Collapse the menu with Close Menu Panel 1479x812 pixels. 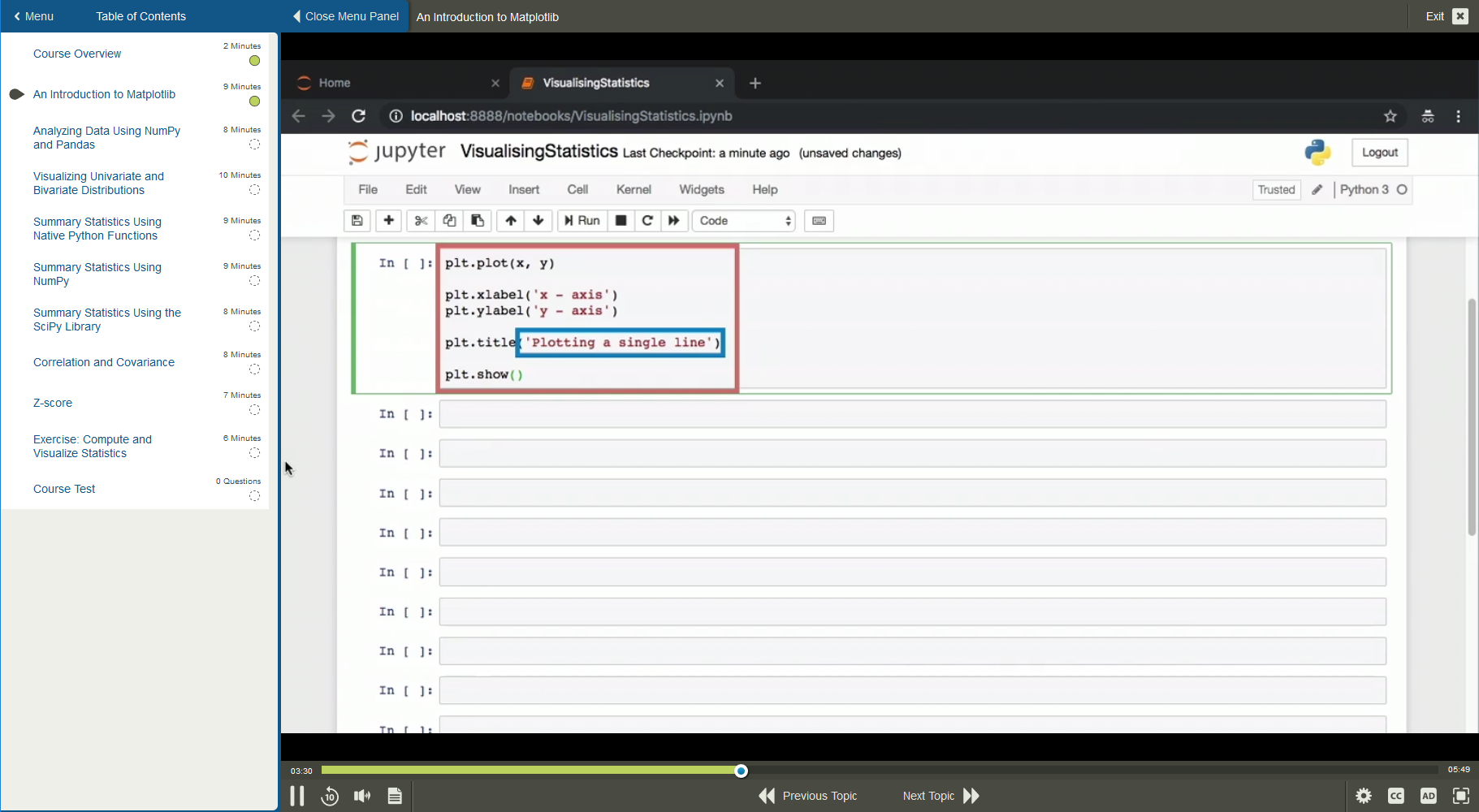click(345, 16)
